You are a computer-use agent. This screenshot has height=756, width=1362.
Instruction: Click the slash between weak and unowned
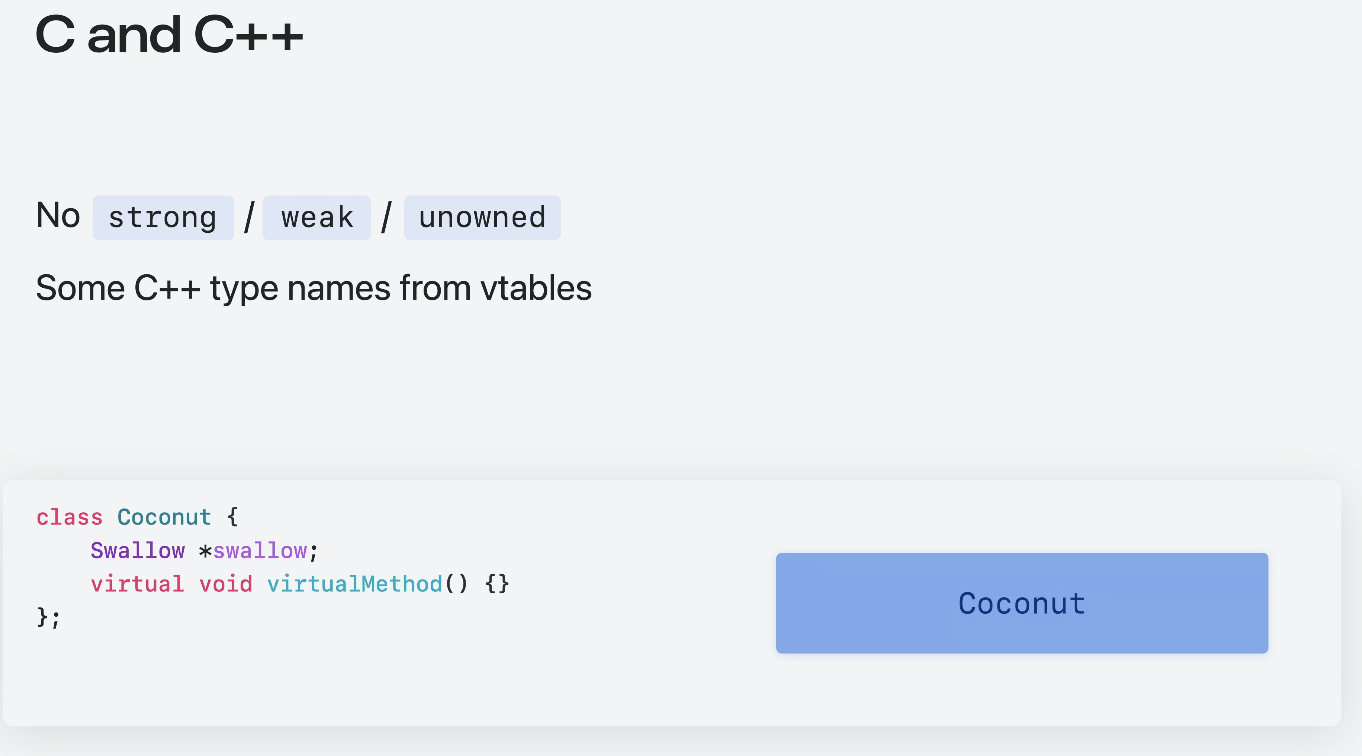tap(386, 218)
